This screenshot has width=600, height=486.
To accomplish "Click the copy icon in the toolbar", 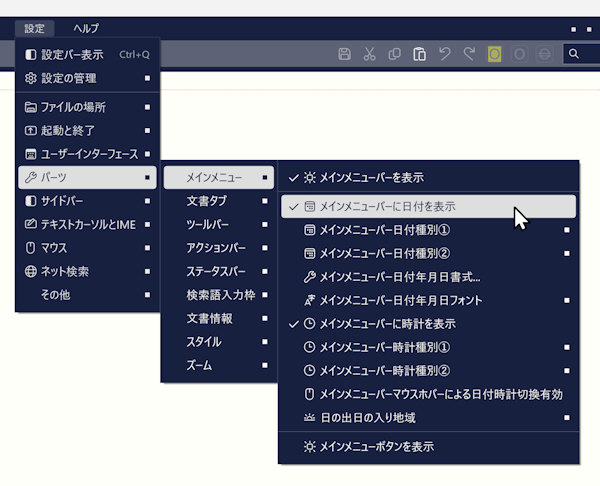I will point(395,54).
